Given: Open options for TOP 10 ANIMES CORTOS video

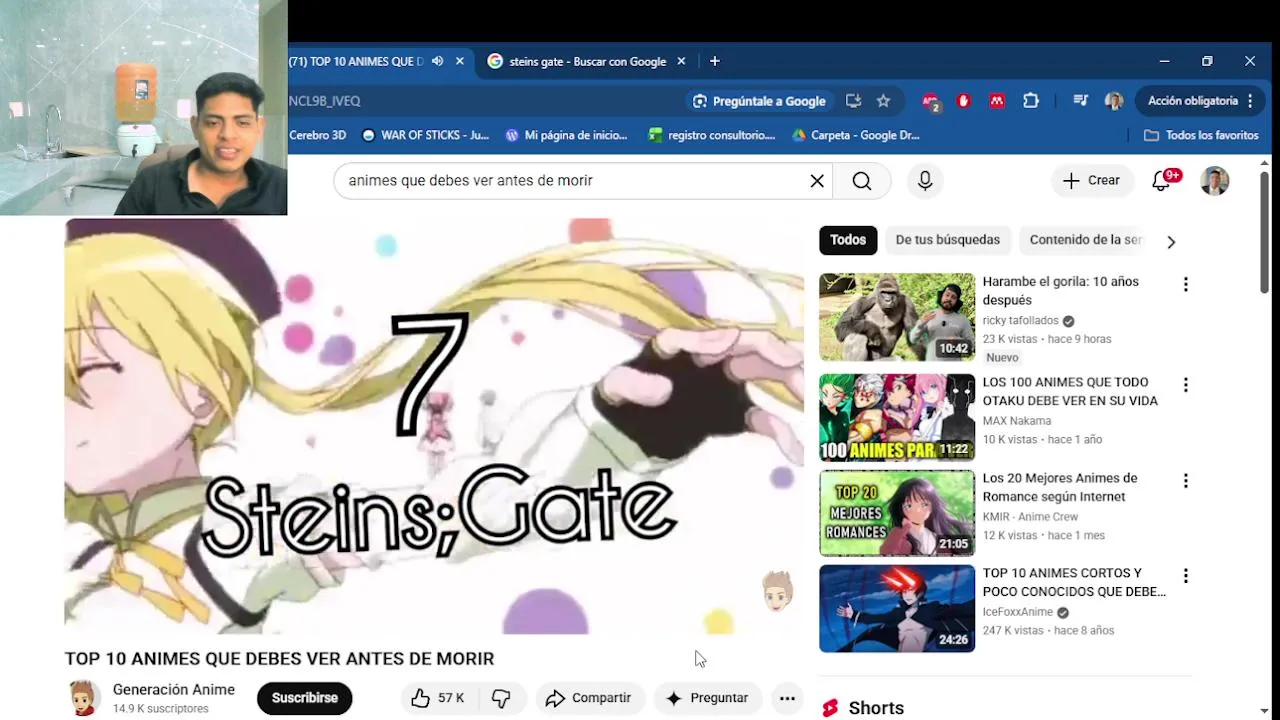Looking at the screenshot, I should tap(1185, 576).
